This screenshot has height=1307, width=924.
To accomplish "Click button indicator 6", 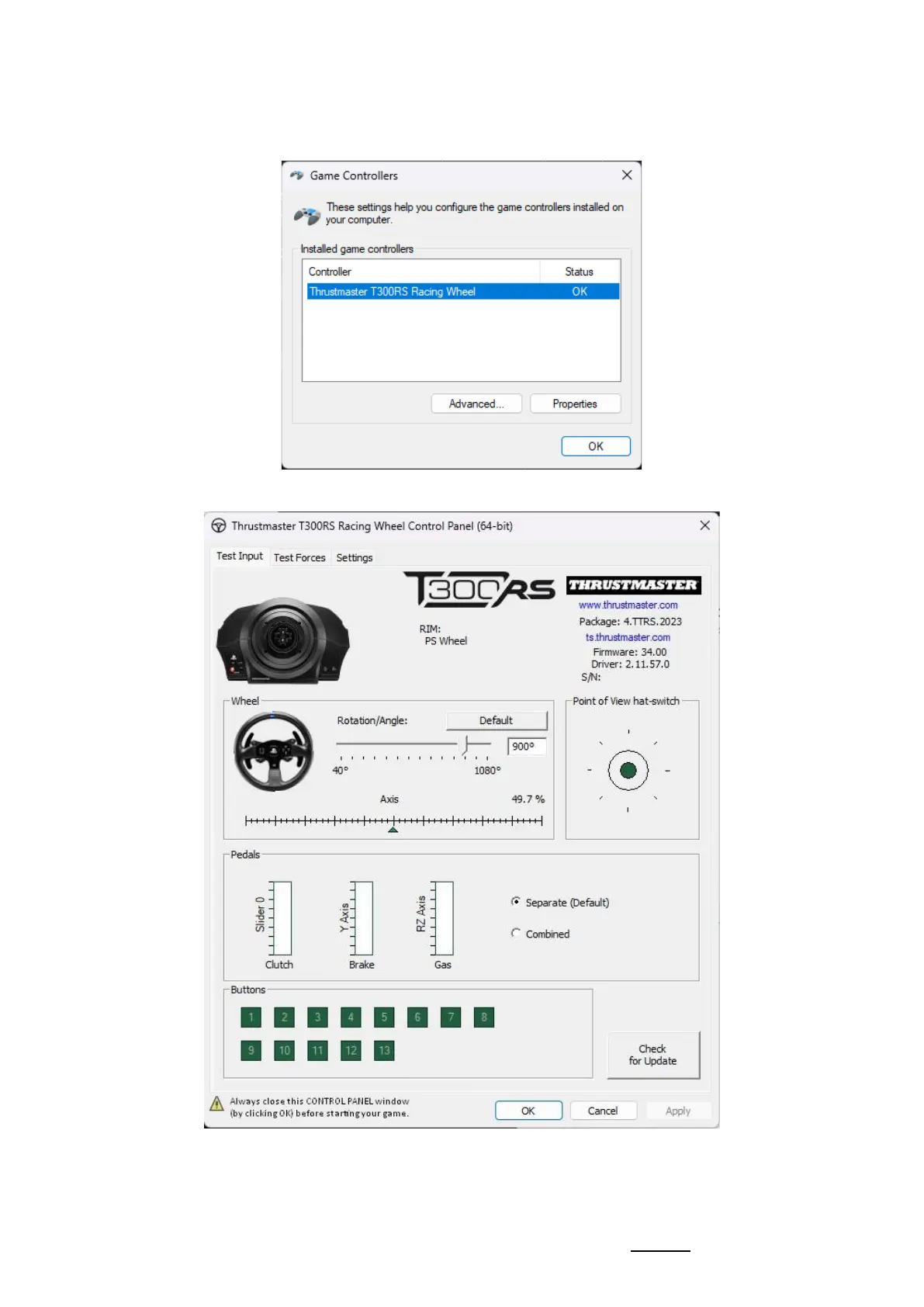I will click(x=417, y=1017).
